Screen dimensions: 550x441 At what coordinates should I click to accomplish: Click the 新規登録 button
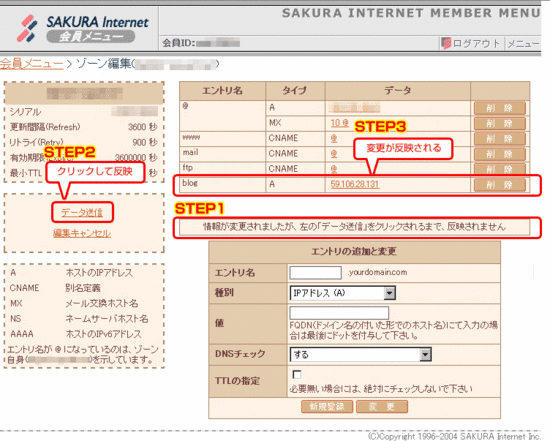coord(327,407)
